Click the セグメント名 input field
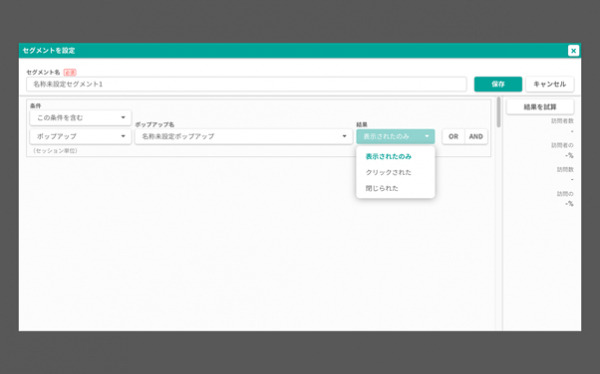This screenshot has height=374, width=600. tap(246, 84)
